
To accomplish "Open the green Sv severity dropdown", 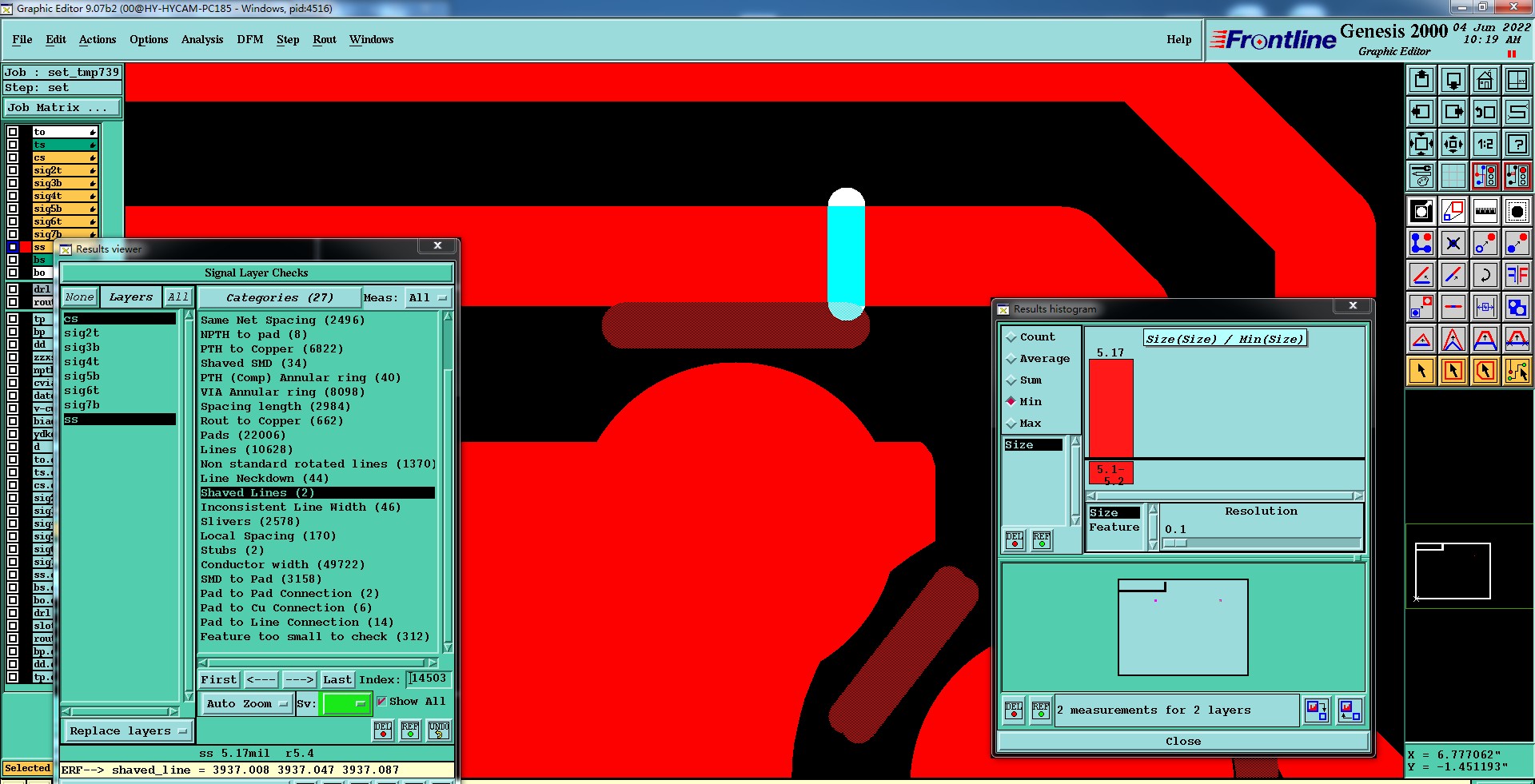I will point(345,703).
